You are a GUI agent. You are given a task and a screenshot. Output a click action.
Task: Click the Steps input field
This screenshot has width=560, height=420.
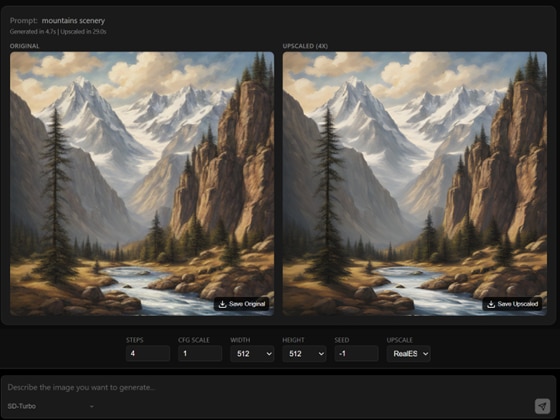tap(148, 354)
